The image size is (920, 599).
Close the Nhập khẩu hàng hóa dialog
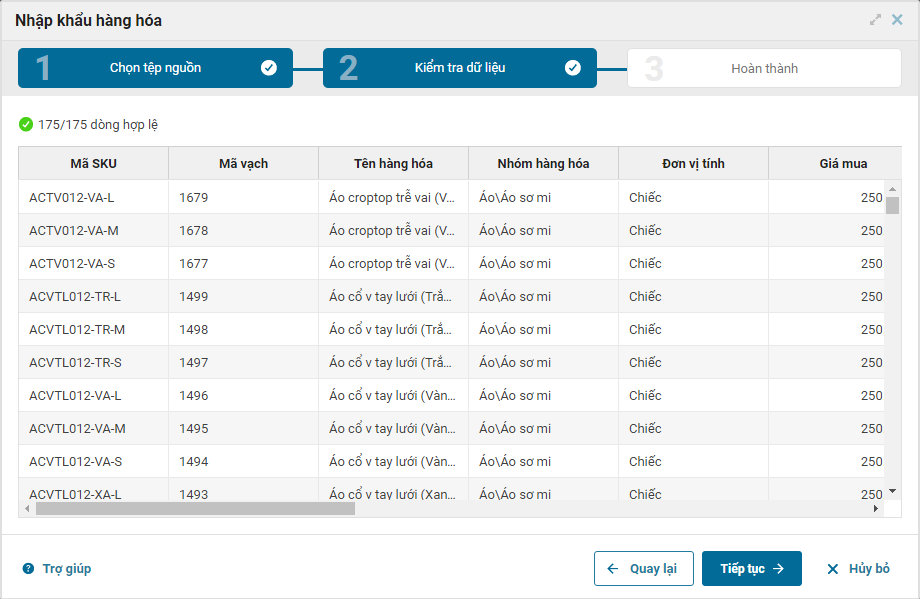coord(897,19)
